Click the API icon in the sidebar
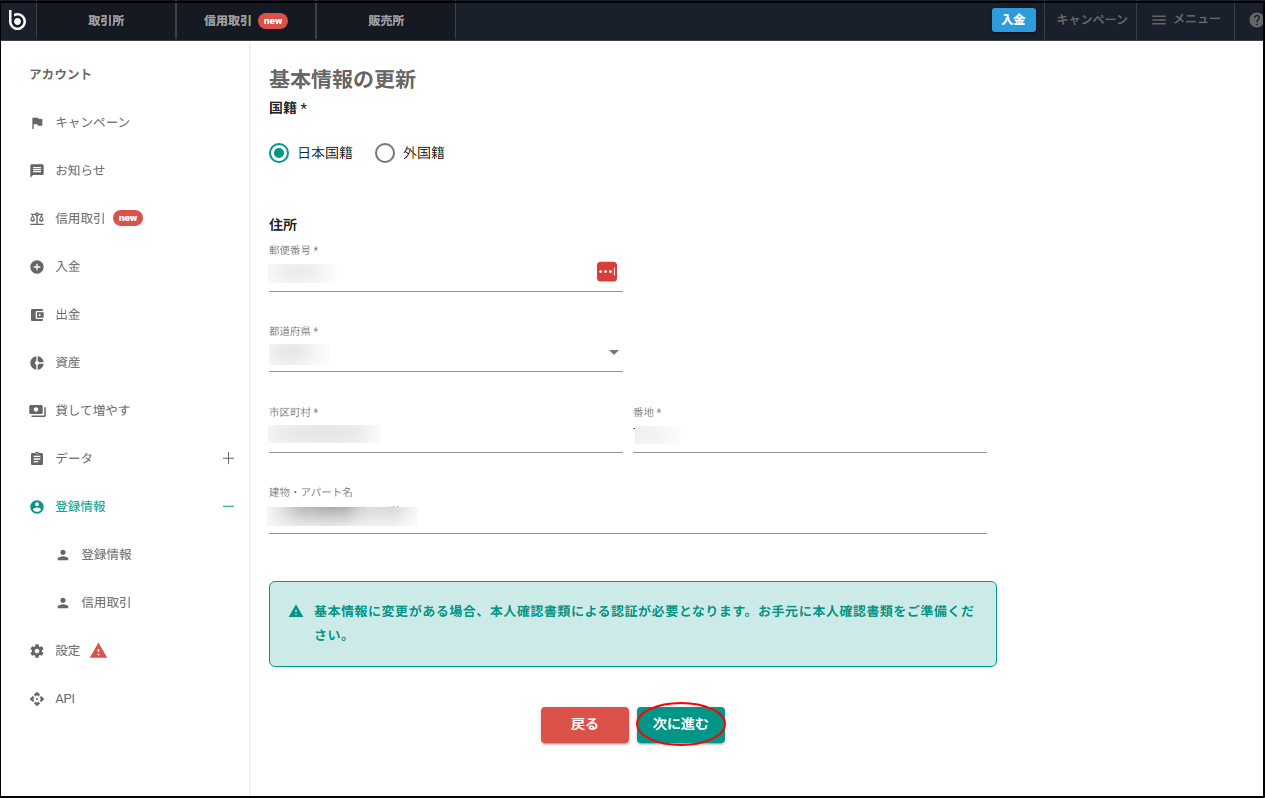Screen dimensions: 1265x798 pyautogui.click(x=37, y=699)
